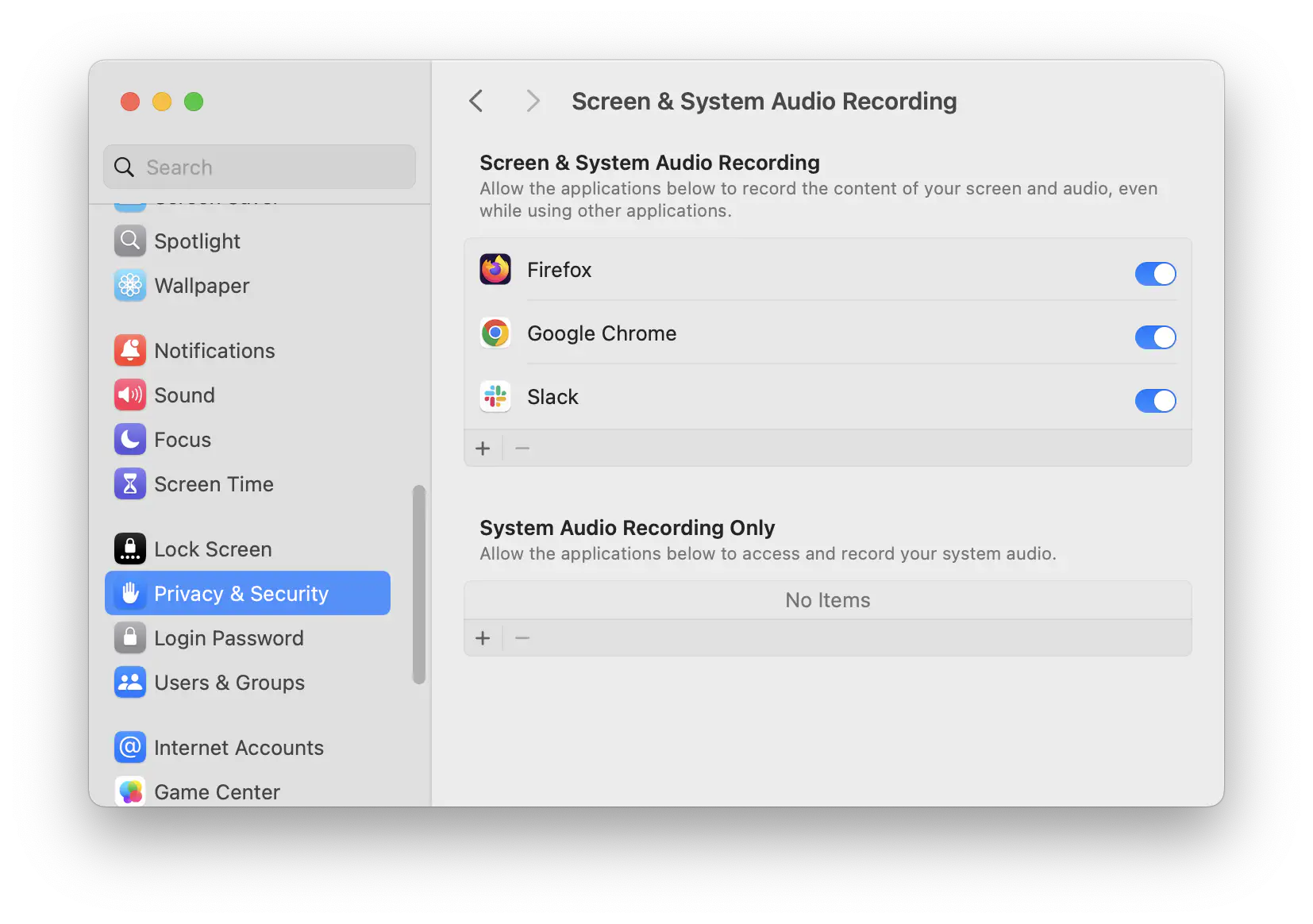The image size is (1313, 924).
Task: Click the Privacy & Security hand icon
Action: tap(130, 594)
